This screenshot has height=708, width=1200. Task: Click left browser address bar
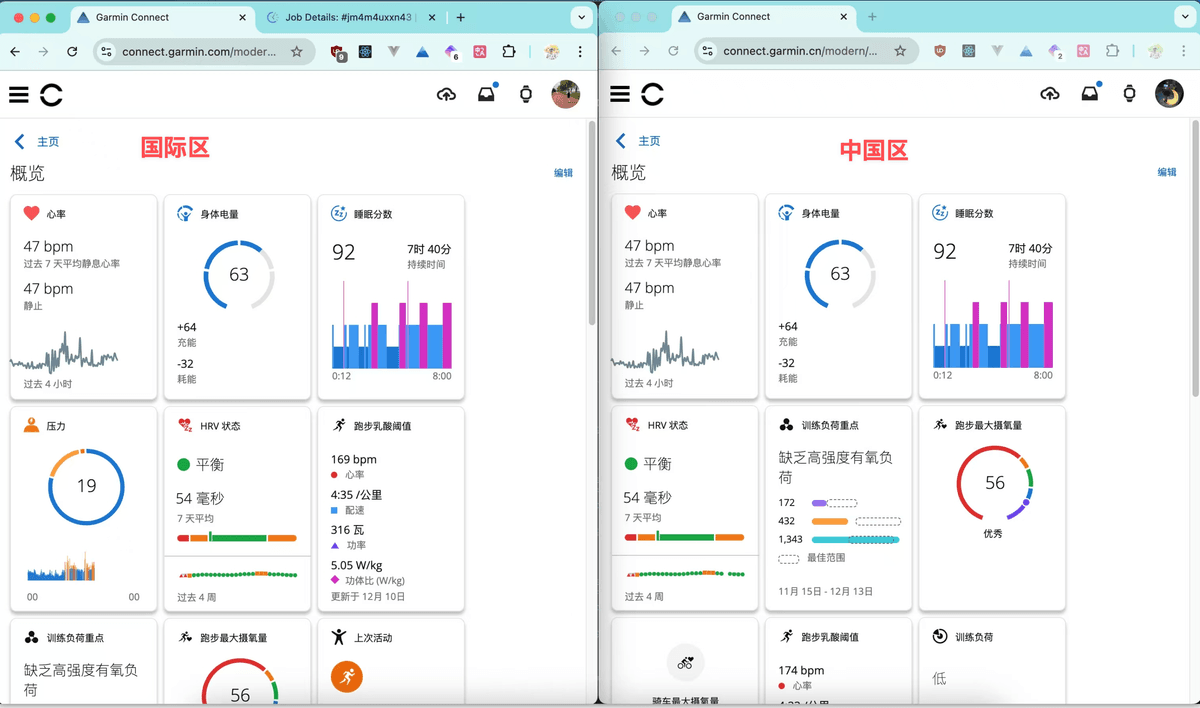(198, 52)
